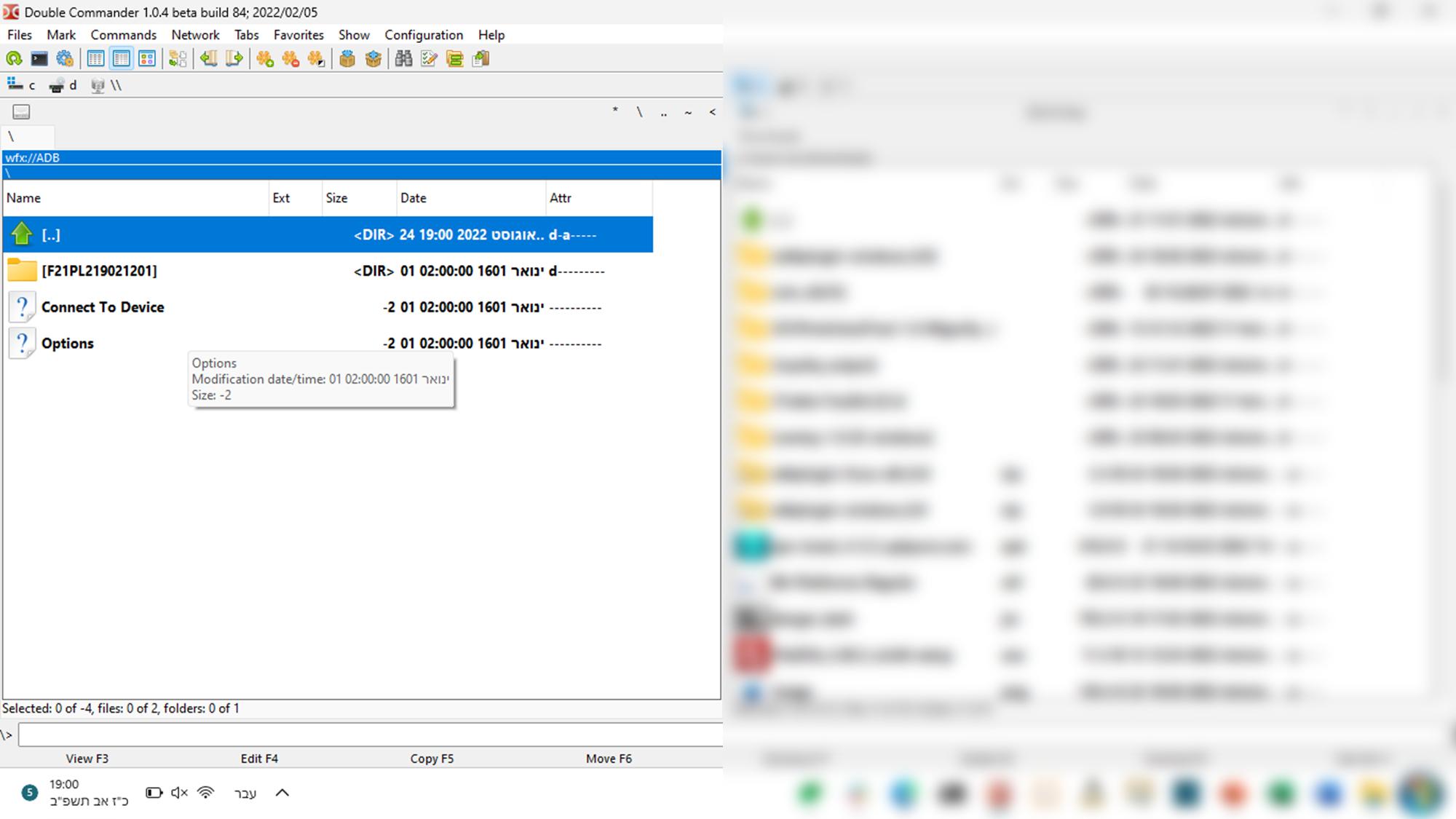Click the clipboard copy names icon
Viewport: 1456px width, 819px height.
[481, 59]
